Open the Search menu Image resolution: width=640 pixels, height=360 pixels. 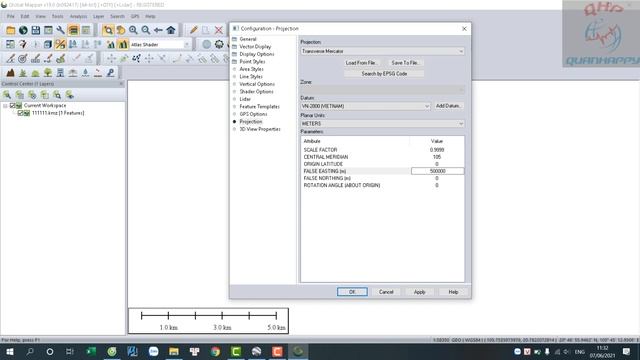coord(117,16)
